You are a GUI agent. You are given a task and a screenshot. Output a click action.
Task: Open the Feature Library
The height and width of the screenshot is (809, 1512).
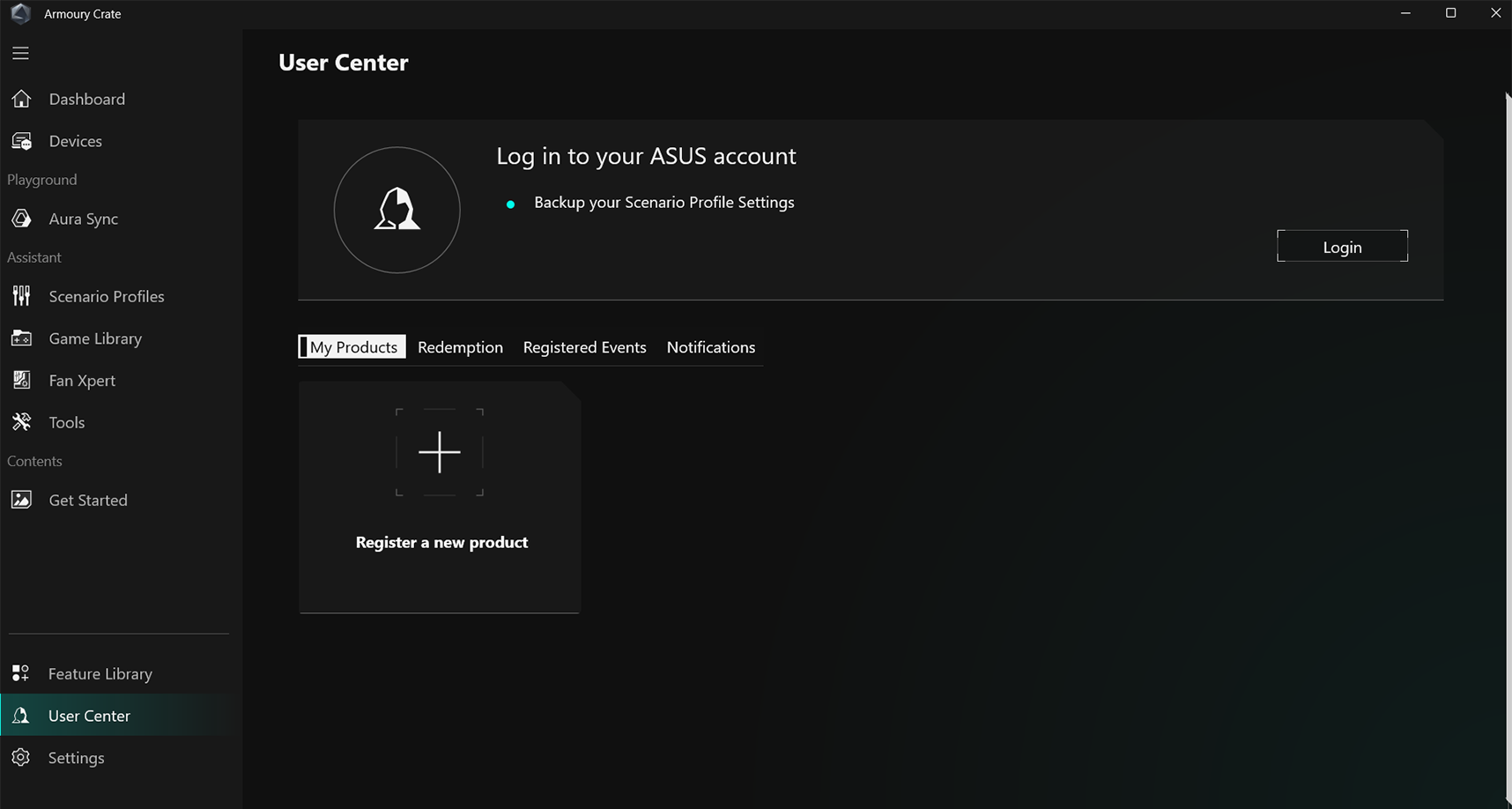pyautogui.click(x=100, y=673)
